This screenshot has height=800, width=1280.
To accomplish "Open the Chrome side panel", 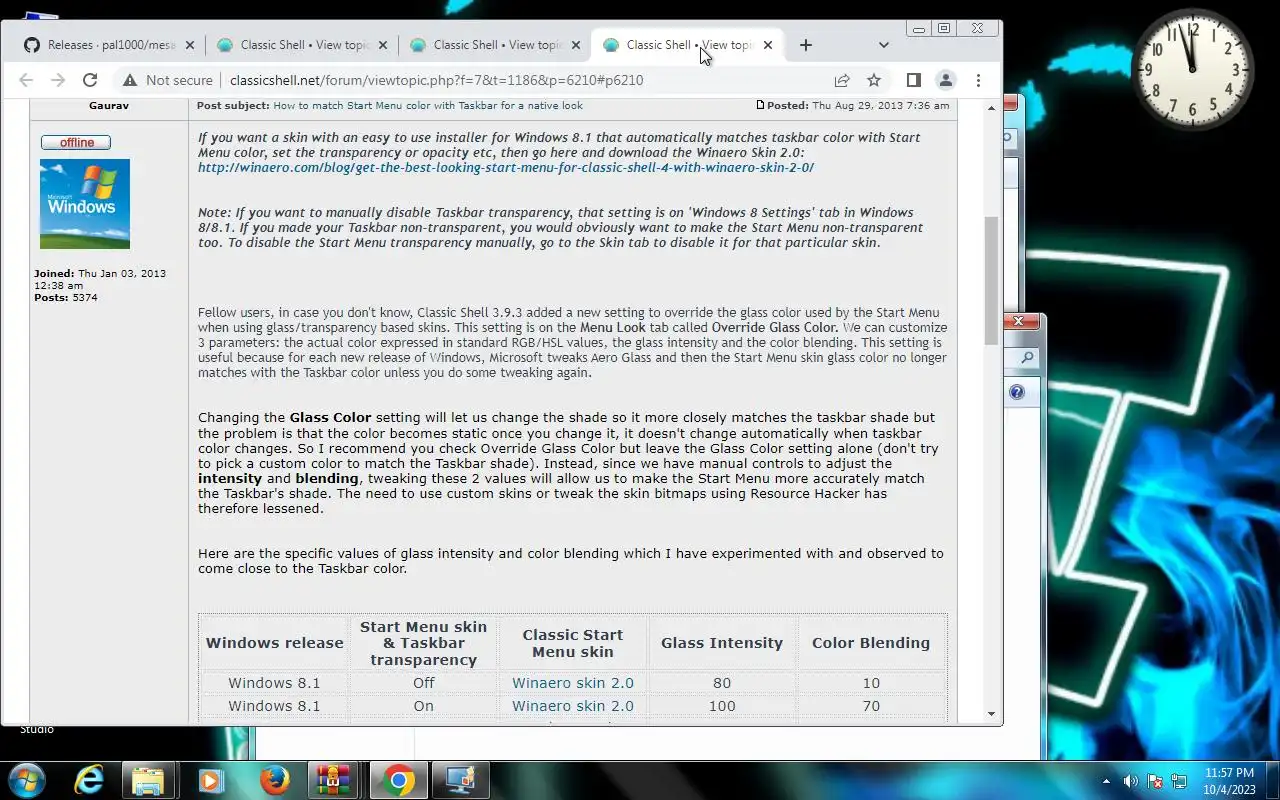I will (x=913, y=80).
